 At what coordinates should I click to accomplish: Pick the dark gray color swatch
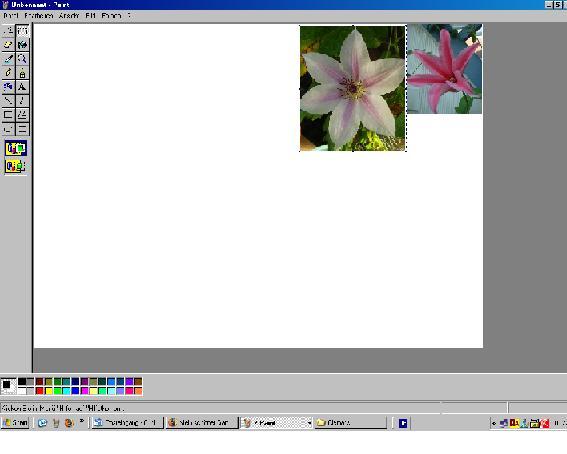tap(30, 381)
